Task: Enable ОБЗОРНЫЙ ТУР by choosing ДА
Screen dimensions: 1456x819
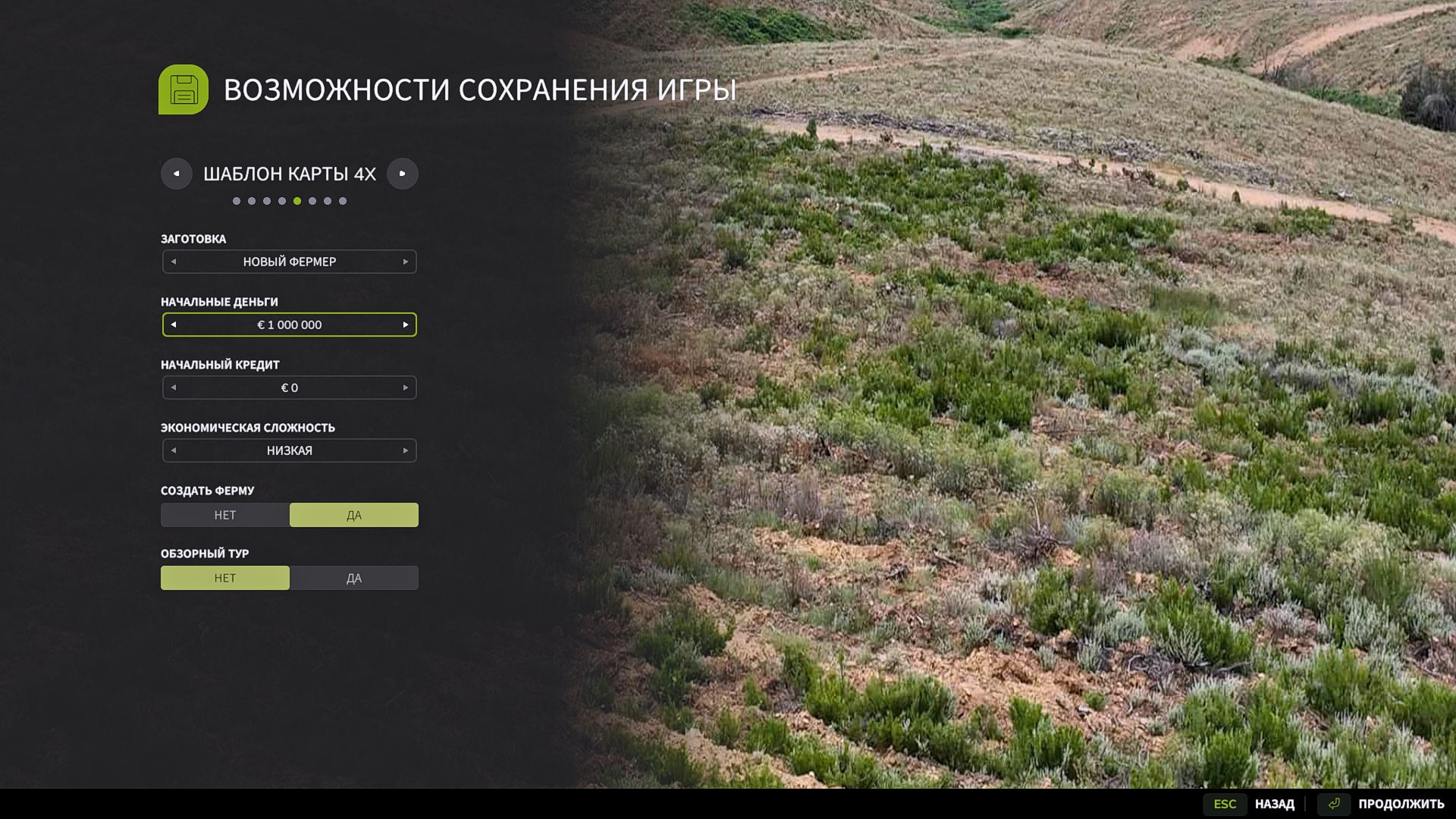Action: click(354, 578)
